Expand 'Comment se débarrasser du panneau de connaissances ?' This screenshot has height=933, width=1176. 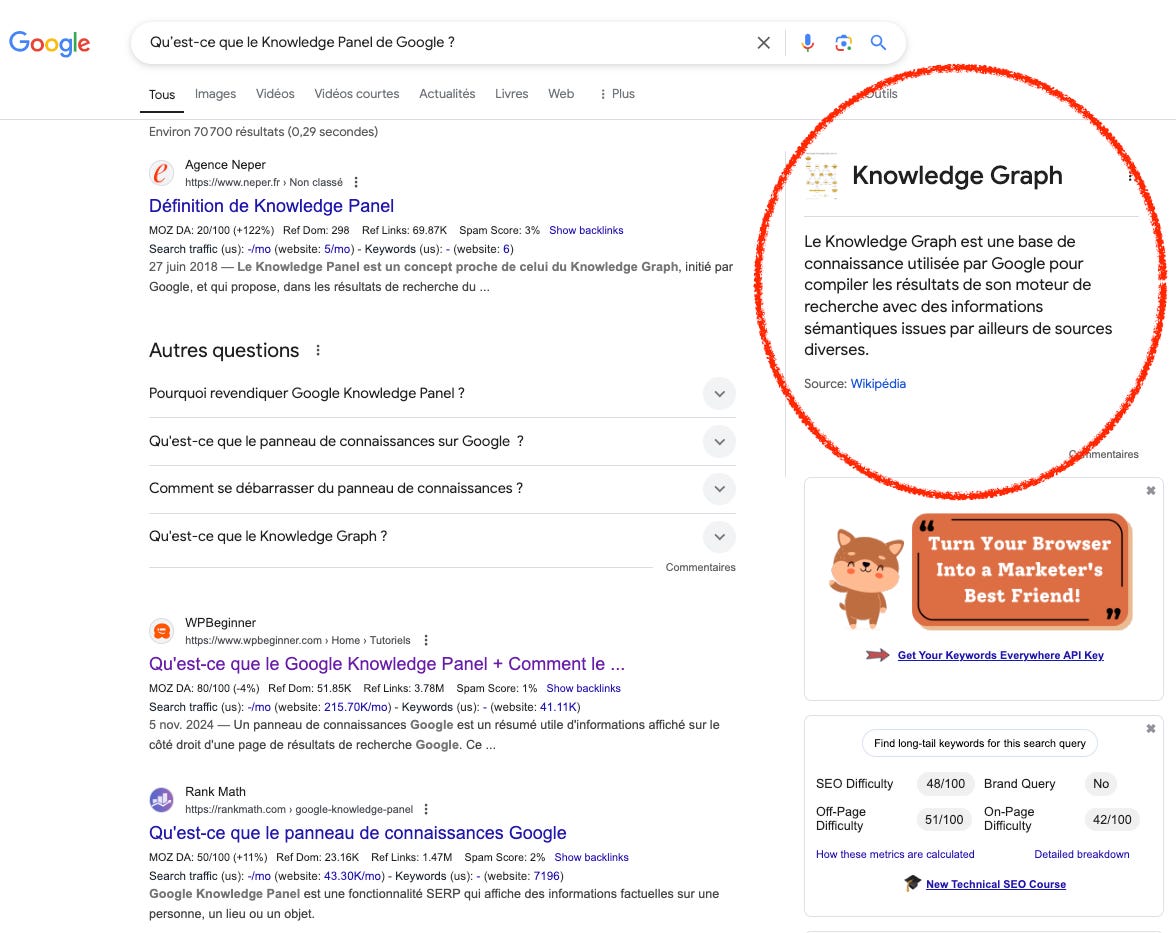point(719,489)
